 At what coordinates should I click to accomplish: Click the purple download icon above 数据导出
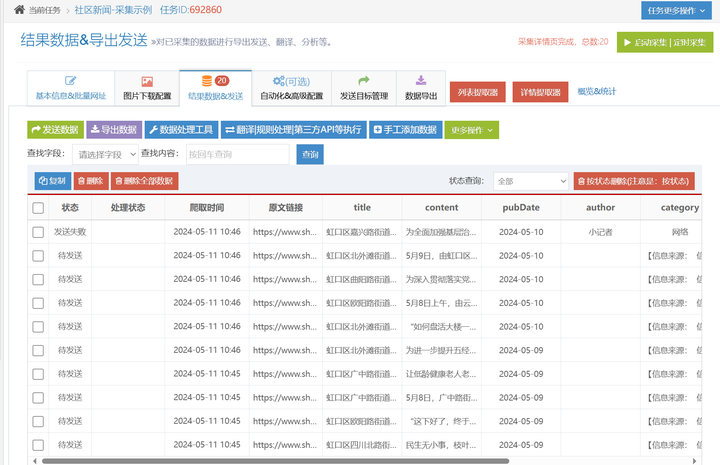(421, 81)
